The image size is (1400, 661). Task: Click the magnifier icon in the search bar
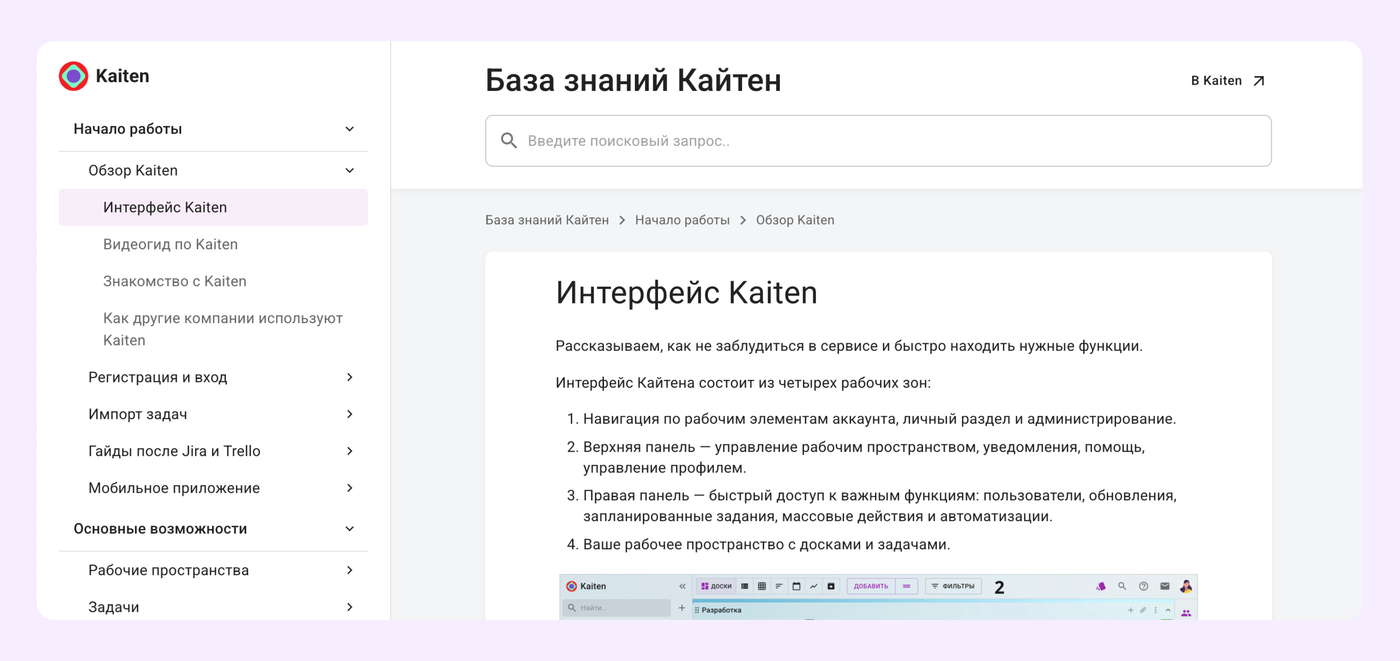[509, 141]
